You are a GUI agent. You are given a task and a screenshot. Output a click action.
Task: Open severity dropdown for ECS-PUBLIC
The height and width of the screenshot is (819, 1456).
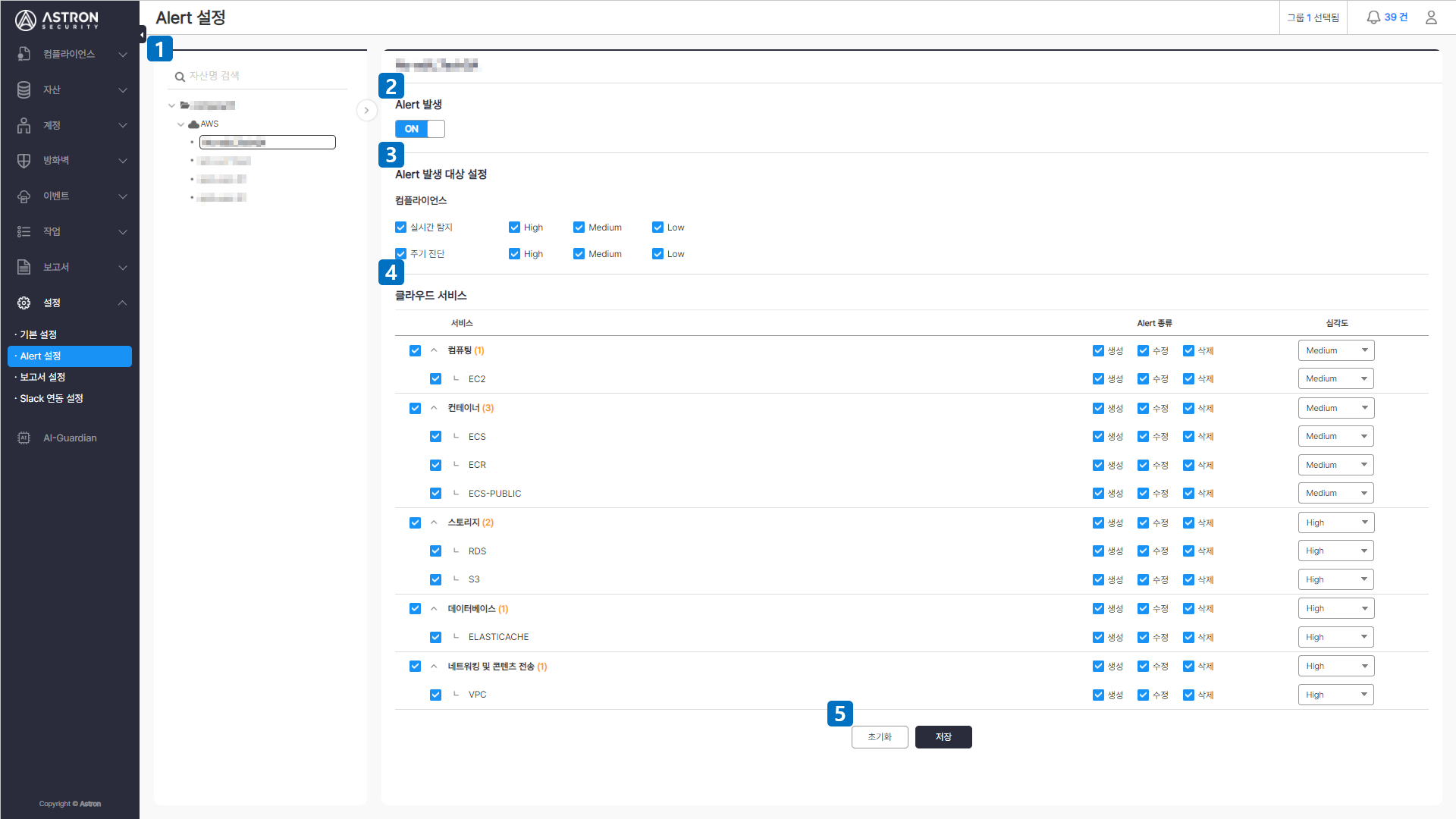(x=1335, y=494)
